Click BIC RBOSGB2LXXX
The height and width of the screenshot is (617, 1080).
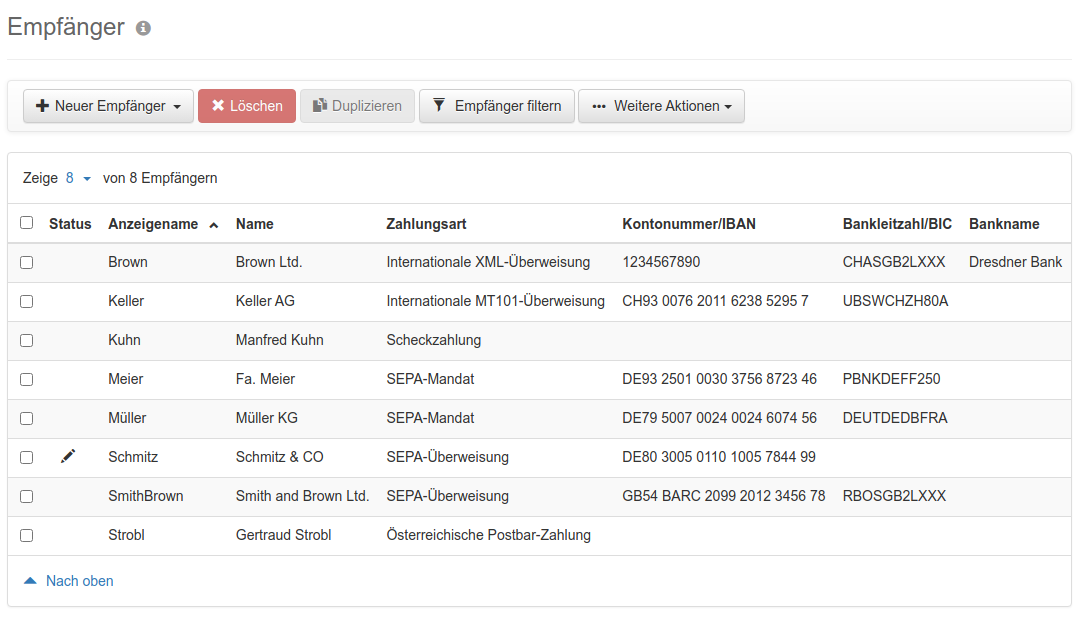(x=894, y=496)
